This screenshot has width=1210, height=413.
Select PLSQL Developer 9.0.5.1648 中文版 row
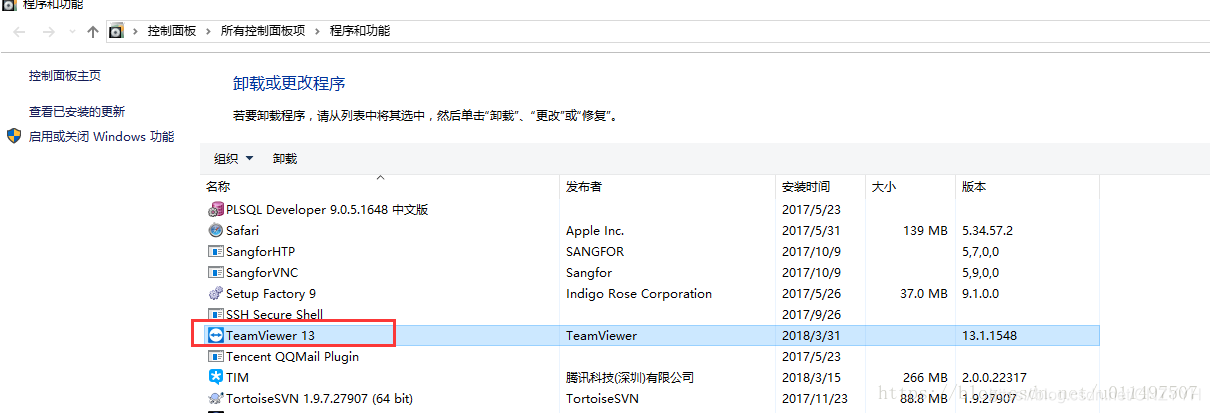click(650, 210)
